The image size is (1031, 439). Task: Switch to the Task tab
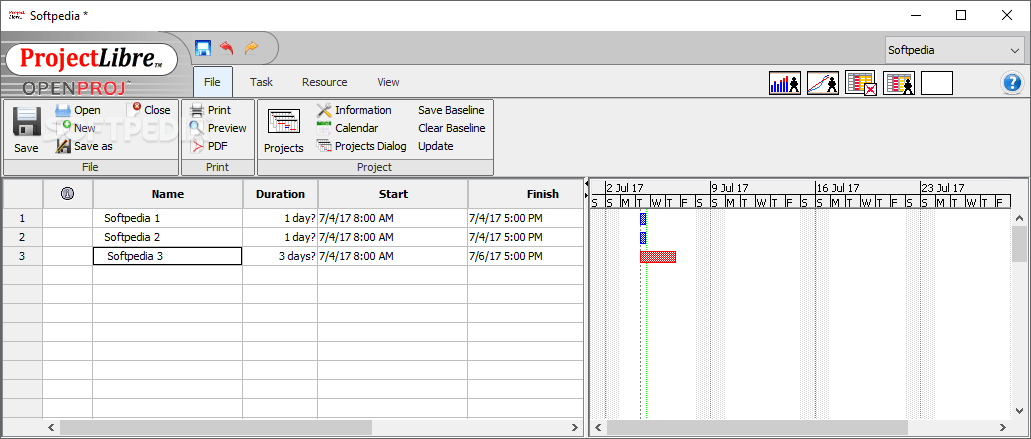[261, 82]
